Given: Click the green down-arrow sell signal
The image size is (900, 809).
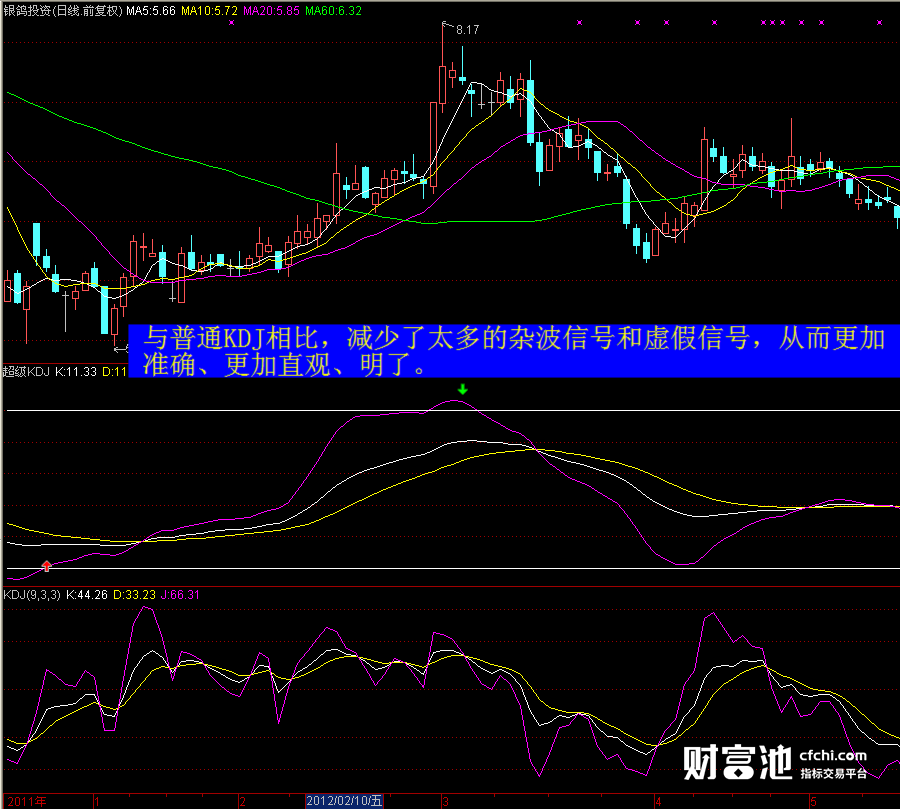Looking at the screenshot, I should click(463, 389).
